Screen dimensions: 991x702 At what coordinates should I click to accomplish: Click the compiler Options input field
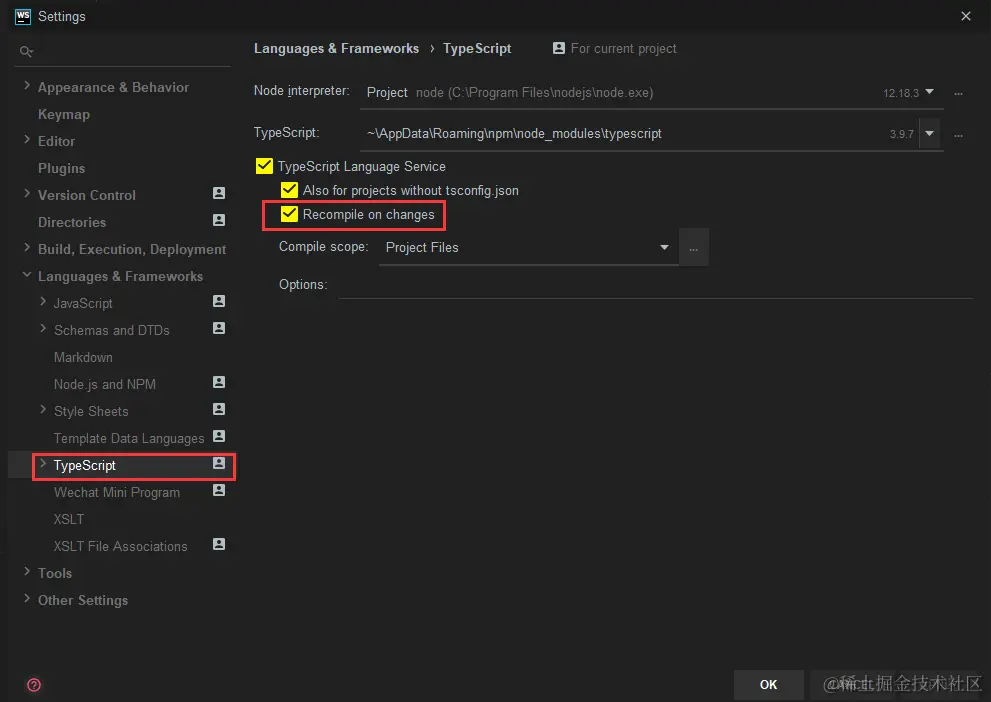[655, 285]
